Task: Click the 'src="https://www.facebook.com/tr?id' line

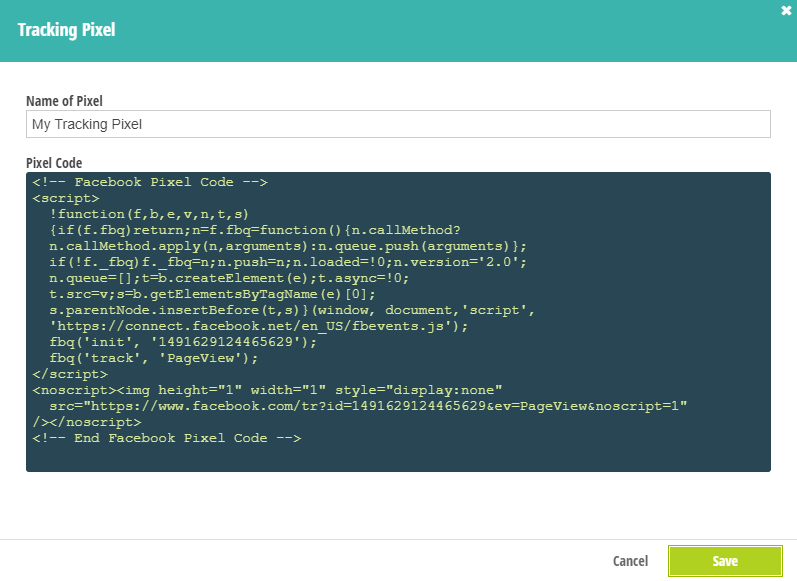Action: coord(368,406)
